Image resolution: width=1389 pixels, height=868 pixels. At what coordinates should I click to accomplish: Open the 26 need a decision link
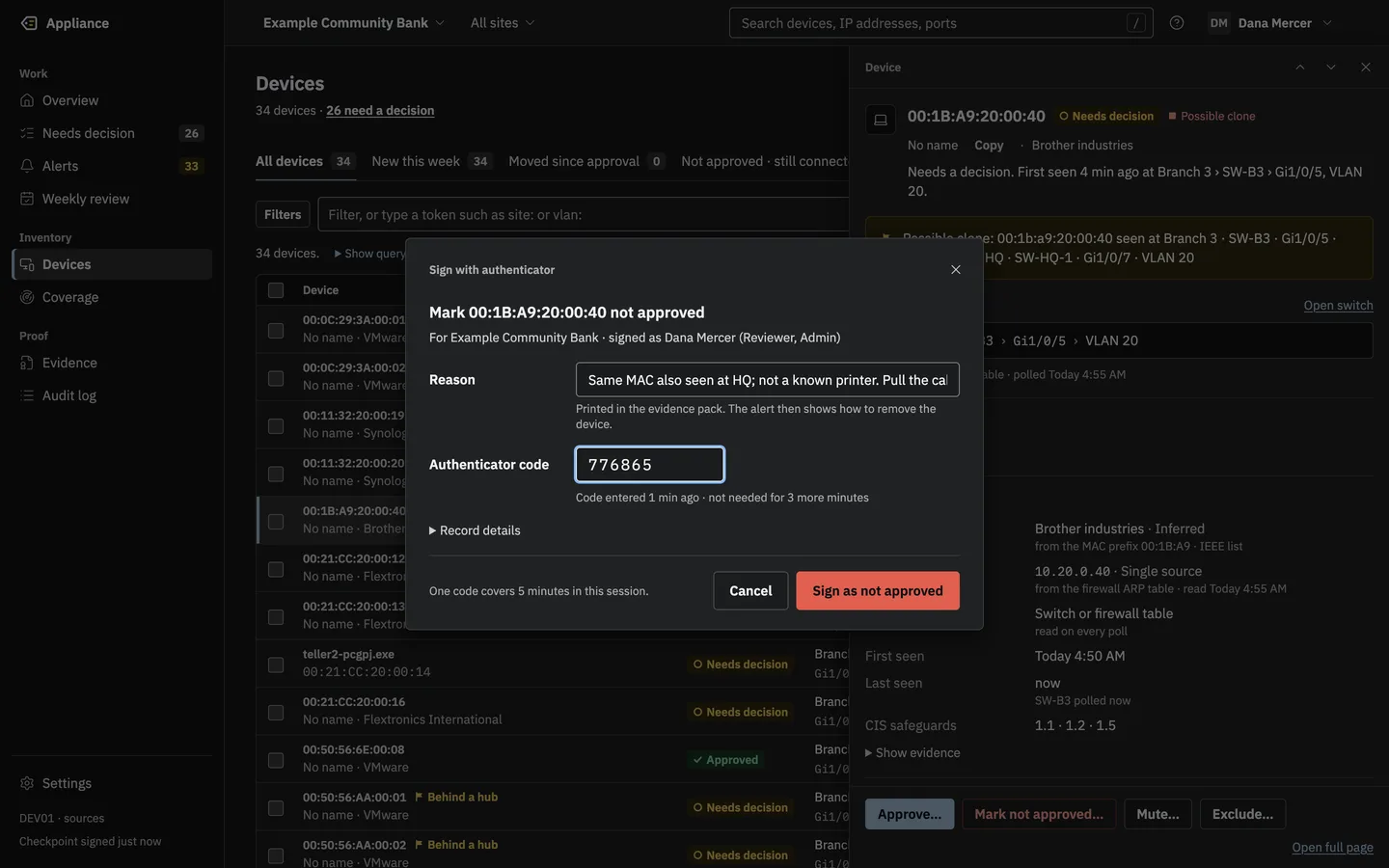(x=380, y=111)
